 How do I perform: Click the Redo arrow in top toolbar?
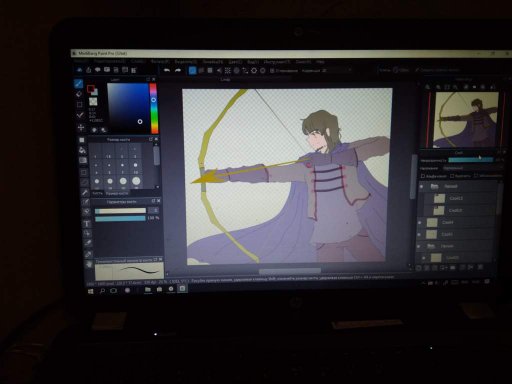(x=178, y=70)
